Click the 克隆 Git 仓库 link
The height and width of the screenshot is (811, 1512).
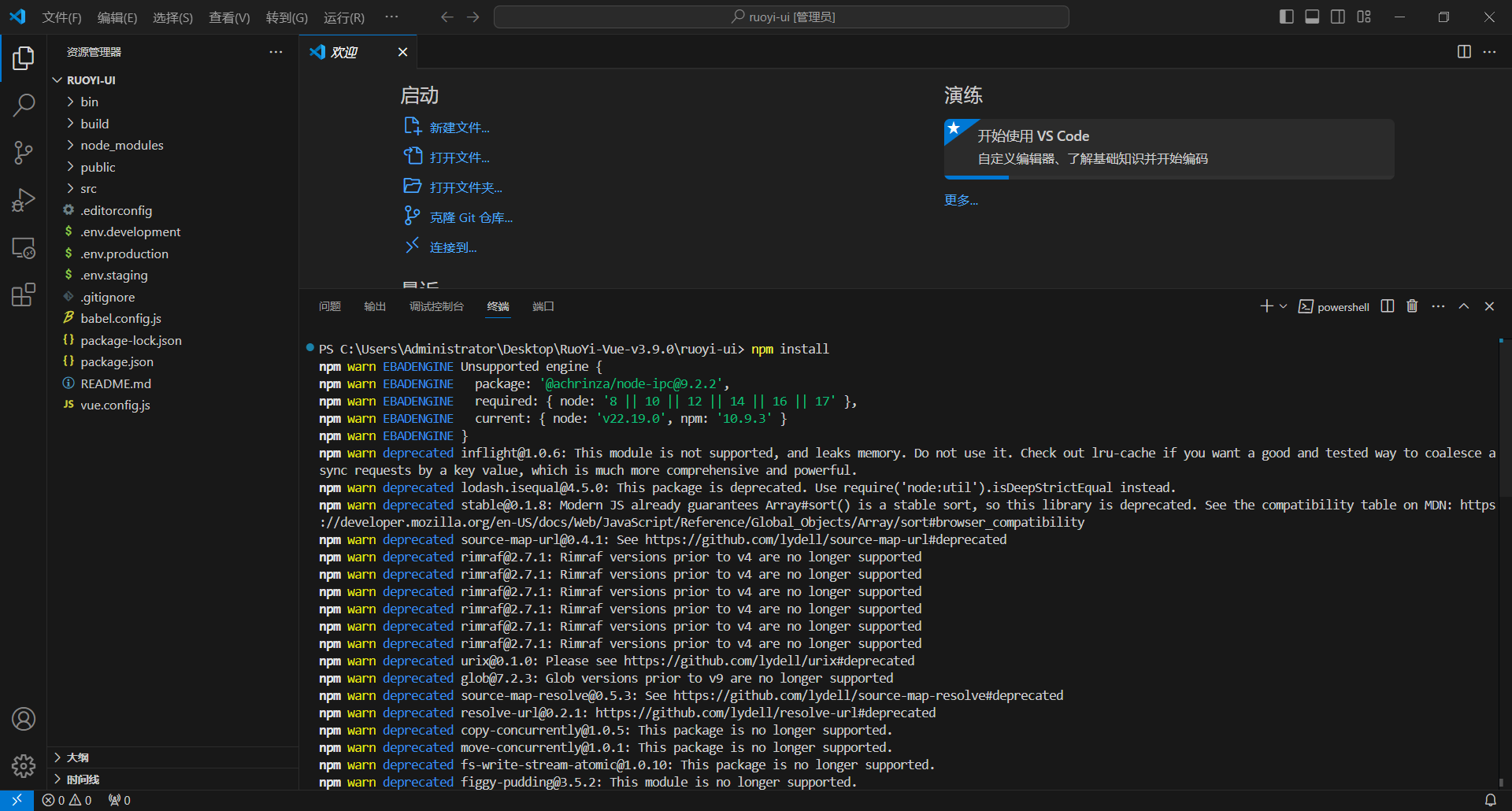tap(471, 218)
